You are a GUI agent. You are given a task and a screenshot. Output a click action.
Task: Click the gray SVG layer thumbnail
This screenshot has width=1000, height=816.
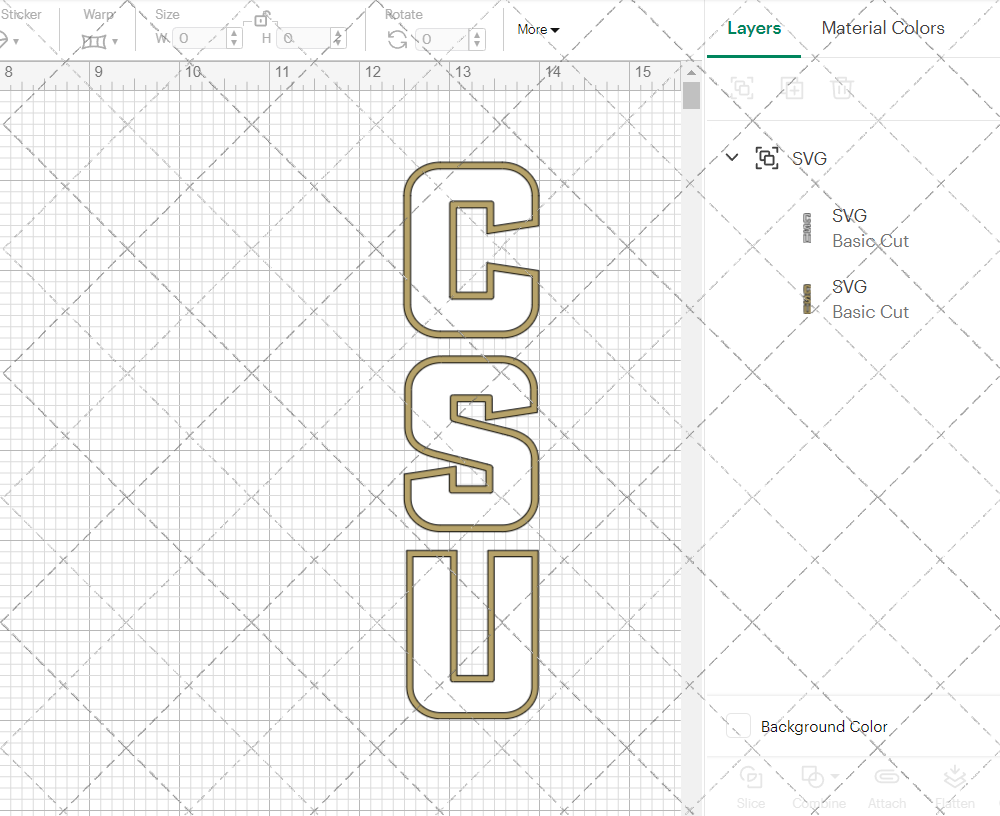click(x=807, y=228)
